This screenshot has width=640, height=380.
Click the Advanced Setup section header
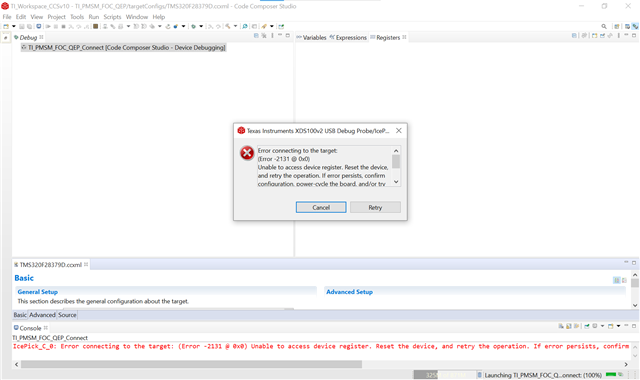(349, 292)
